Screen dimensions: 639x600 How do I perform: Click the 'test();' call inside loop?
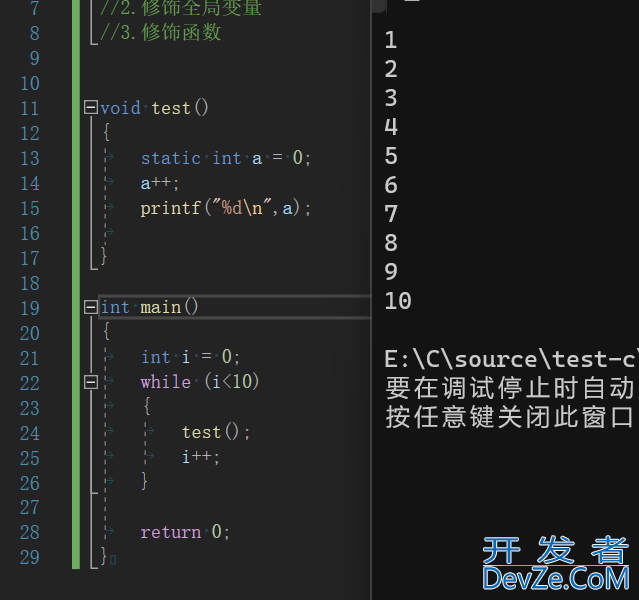216,432
